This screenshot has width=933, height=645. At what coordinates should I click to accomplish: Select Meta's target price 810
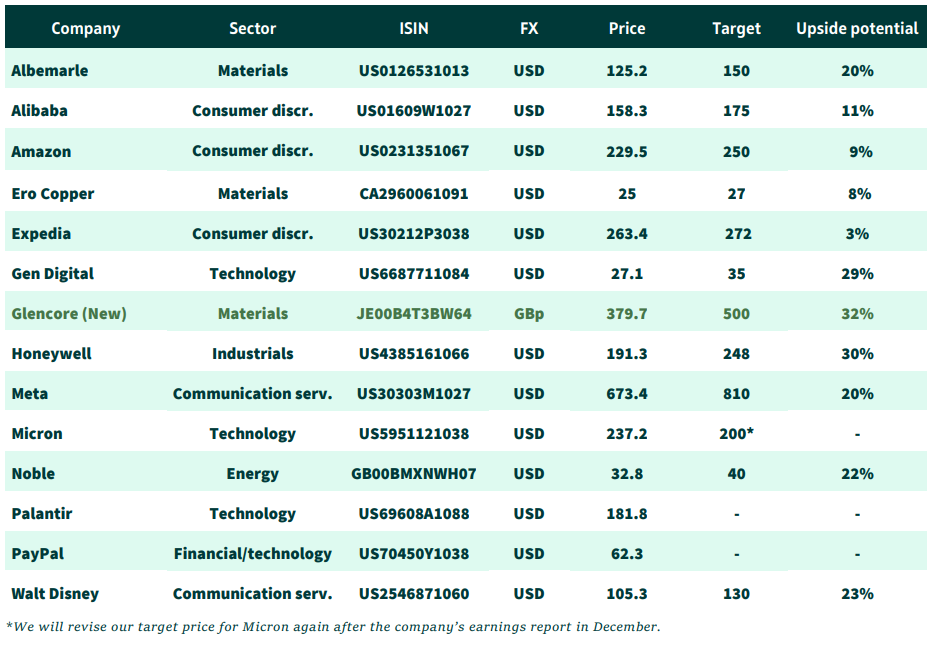[x=736, y=394]
